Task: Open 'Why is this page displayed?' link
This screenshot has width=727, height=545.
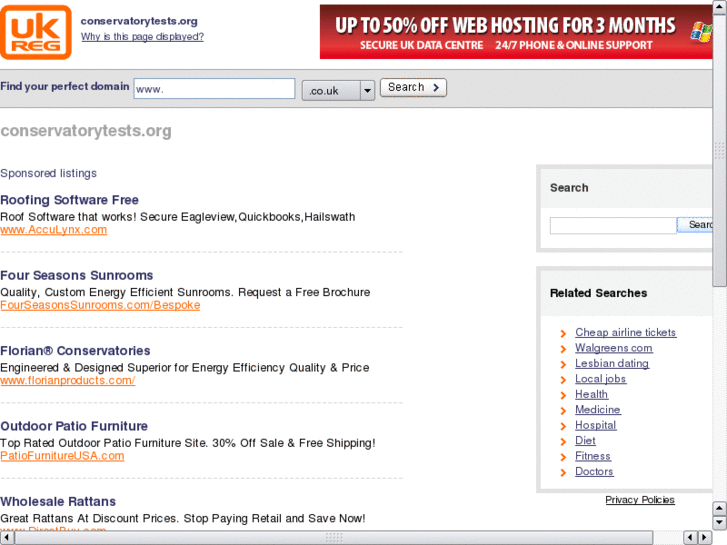Action: [x=142, y=37]
